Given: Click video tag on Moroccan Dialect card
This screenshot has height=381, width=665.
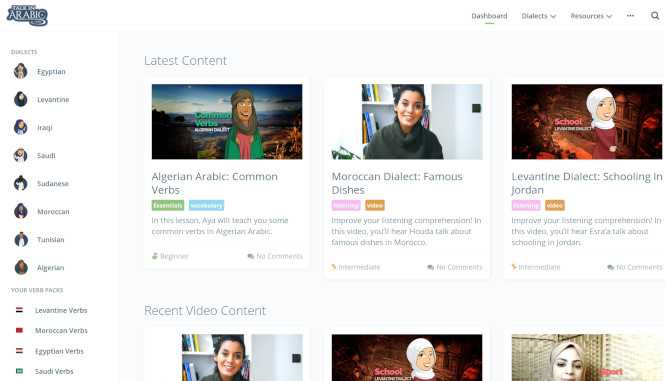Looking at the screenshot, I should pyautogui.click(x=375, y=205).
